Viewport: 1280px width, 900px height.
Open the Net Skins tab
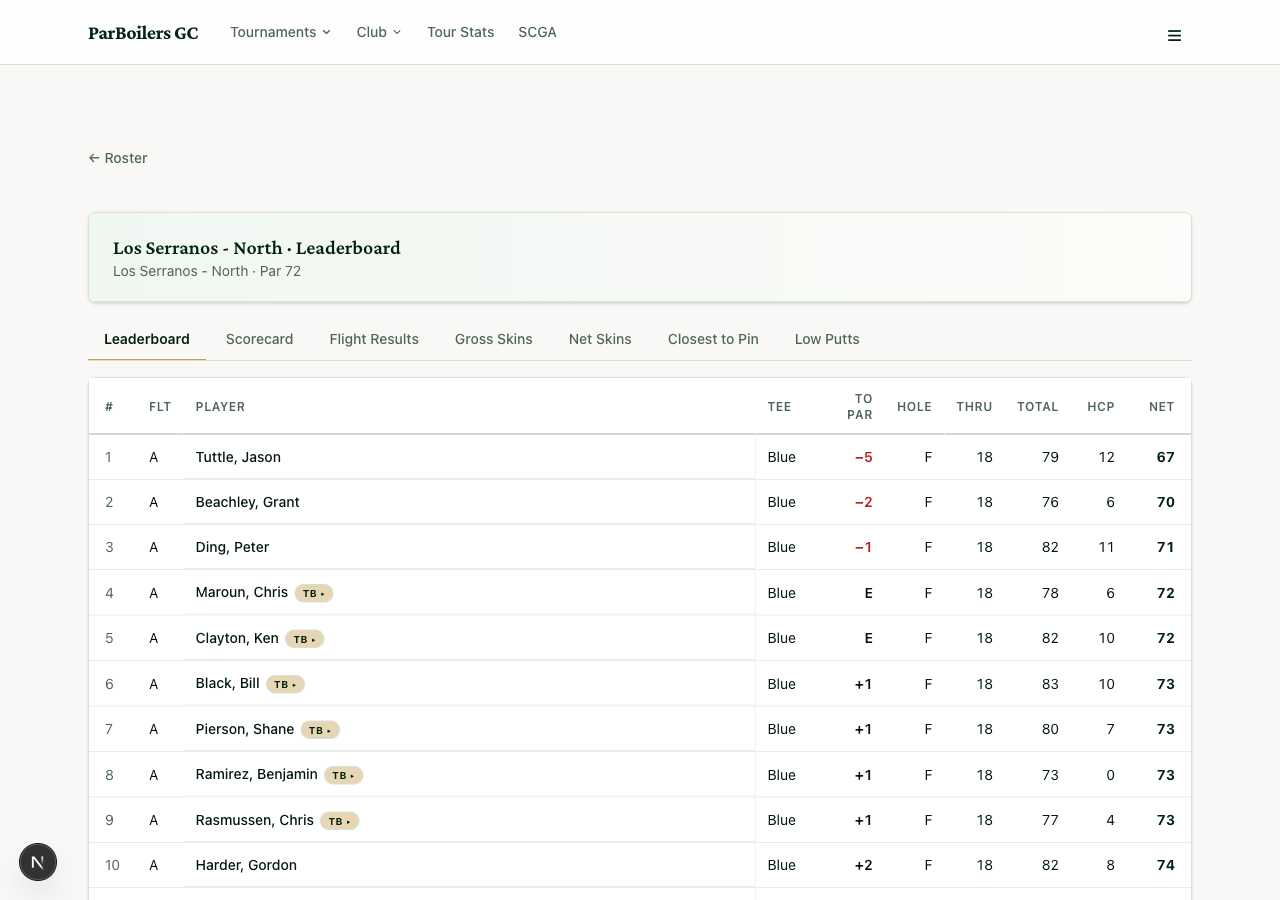pos(600,339)
